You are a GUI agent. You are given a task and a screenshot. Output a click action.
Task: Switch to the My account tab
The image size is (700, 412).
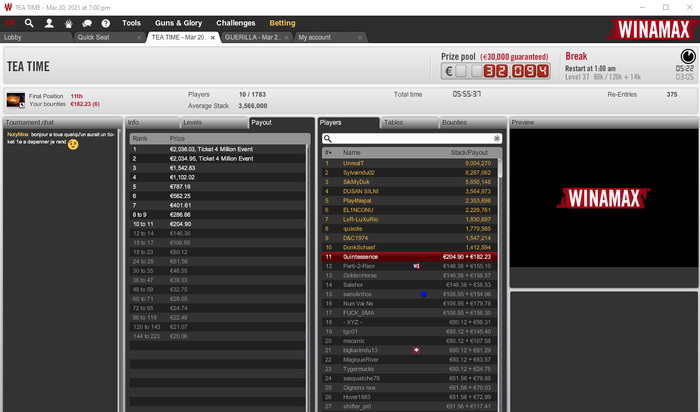pos(330,37)
